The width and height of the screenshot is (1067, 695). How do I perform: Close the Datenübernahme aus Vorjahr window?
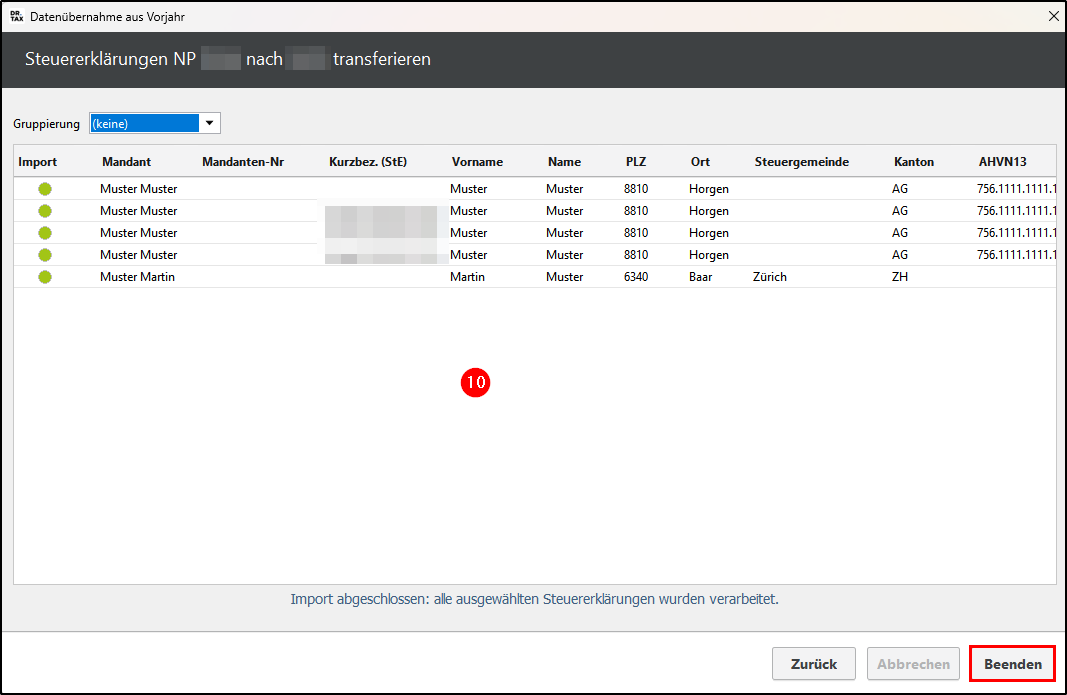coord(1052,17)
